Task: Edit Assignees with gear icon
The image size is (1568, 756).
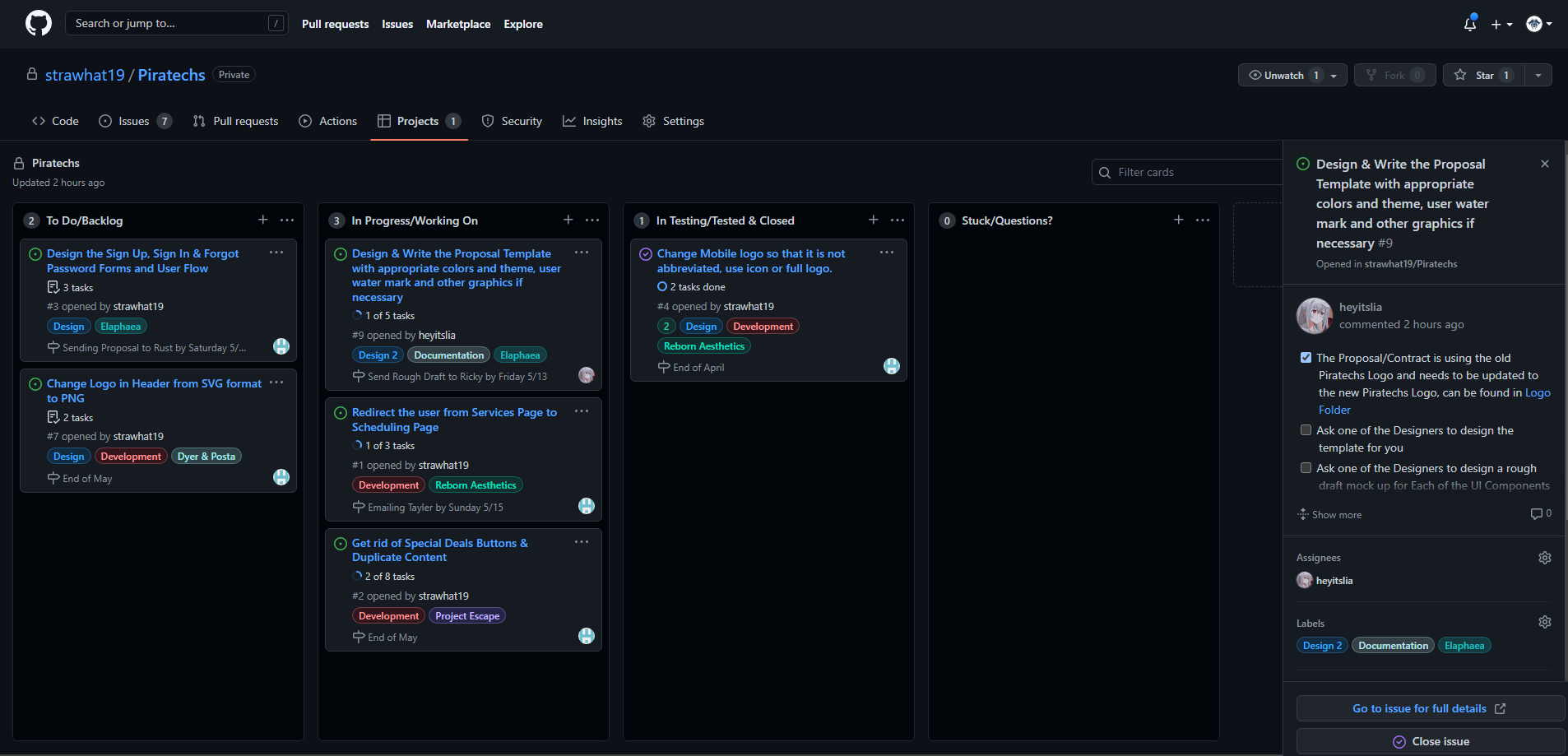Action: 1545,558
